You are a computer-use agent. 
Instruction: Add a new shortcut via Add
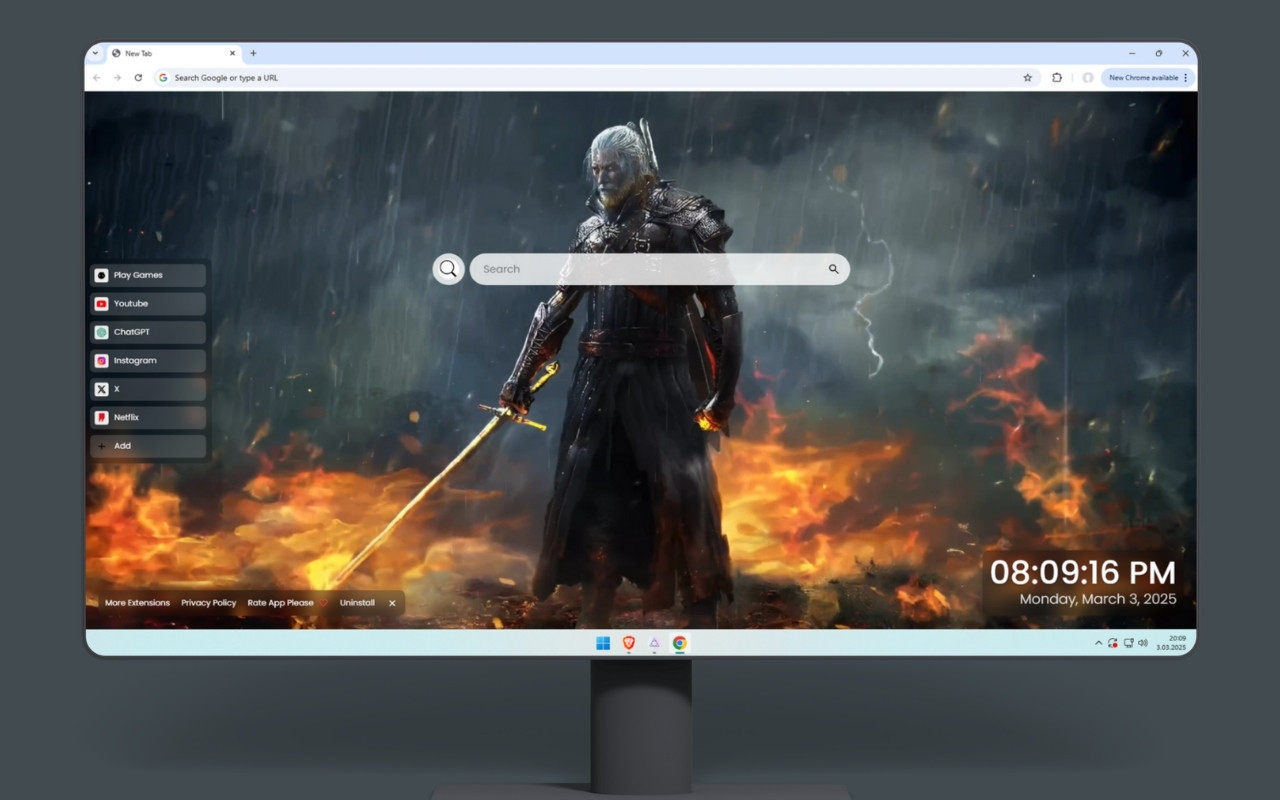148,446
